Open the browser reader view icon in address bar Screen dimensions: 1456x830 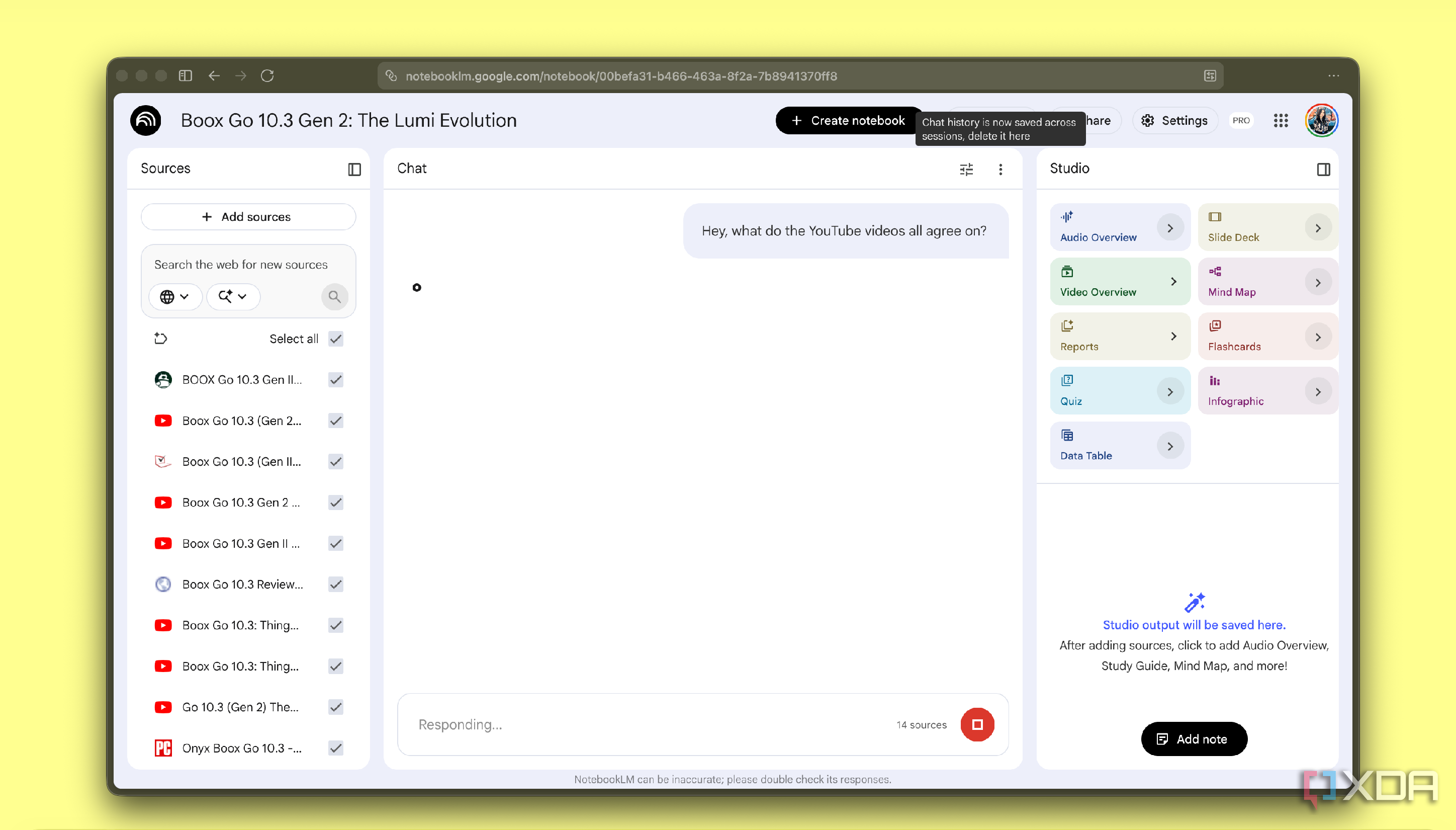click(1210, 76)
